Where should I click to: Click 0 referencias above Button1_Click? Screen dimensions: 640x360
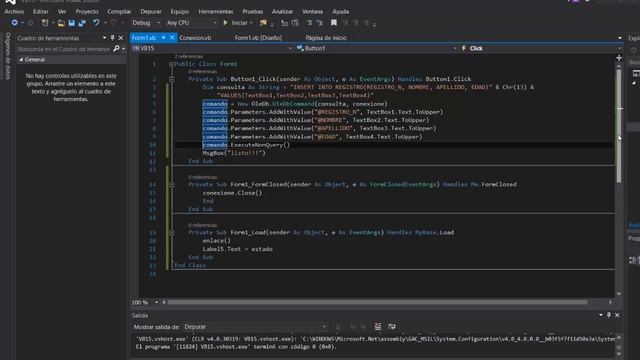coord(202,71)
